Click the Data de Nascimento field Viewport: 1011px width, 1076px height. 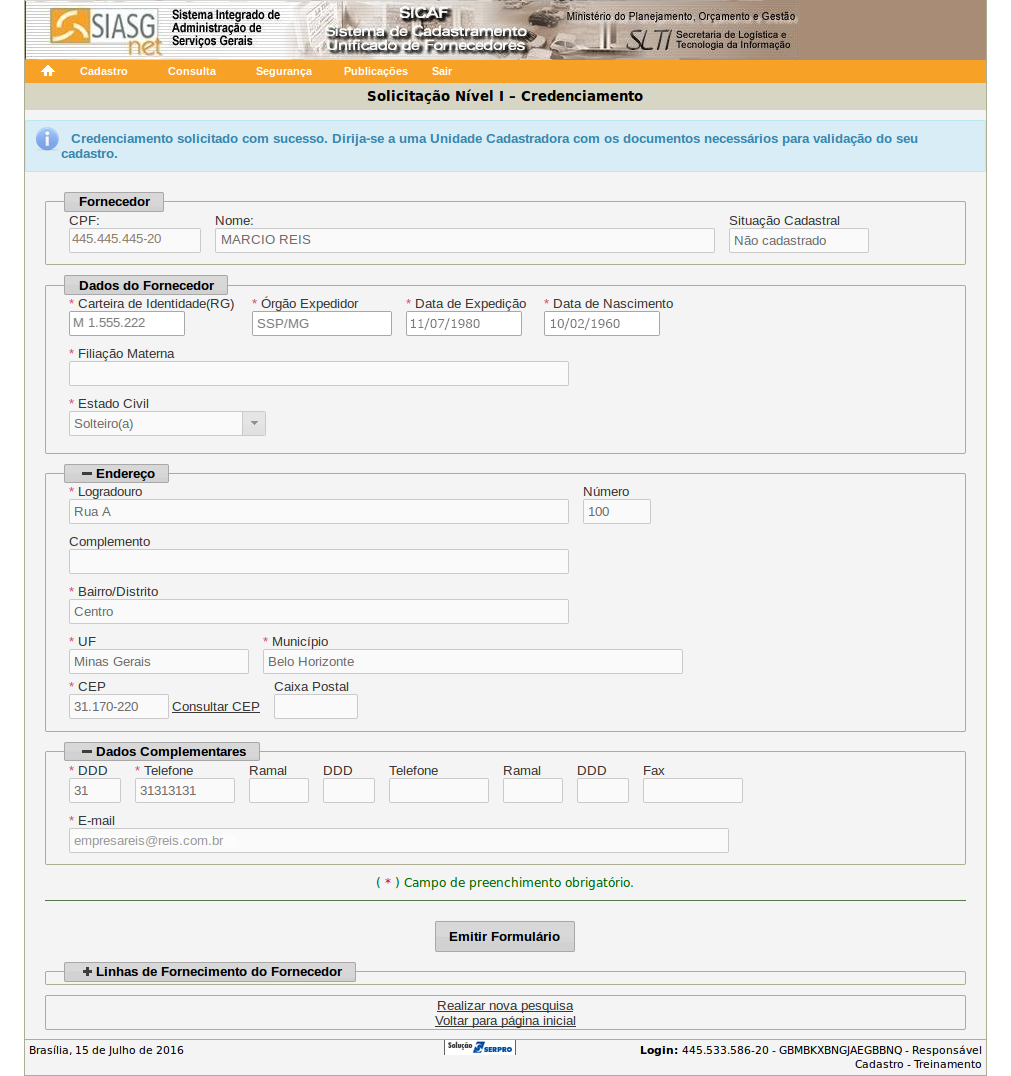(602, 324)
